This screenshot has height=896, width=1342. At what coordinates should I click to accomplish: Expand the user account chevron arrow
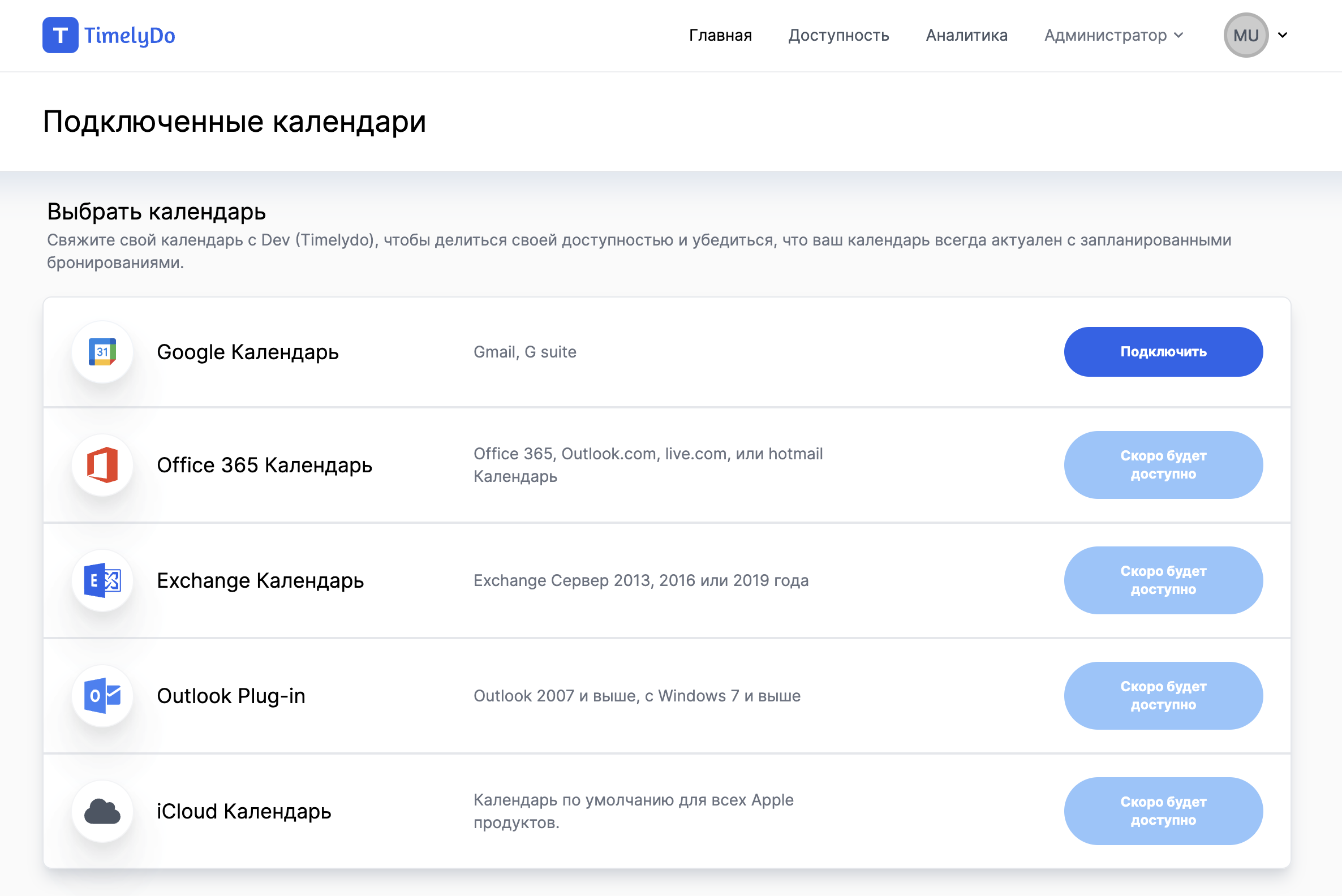(x=1283, y=36)
